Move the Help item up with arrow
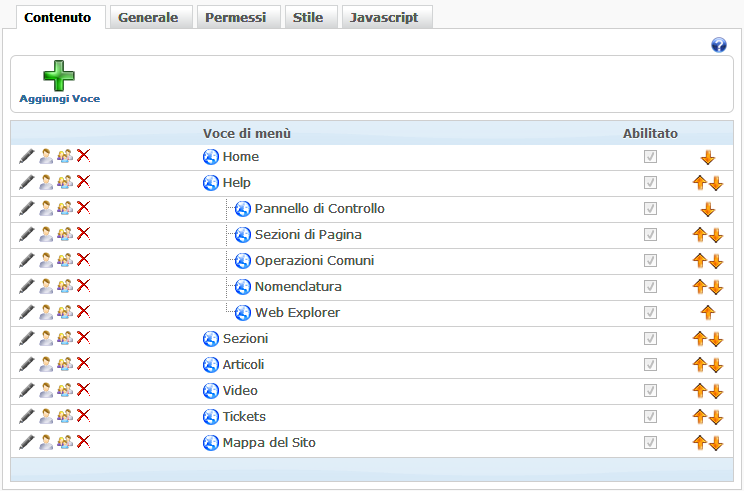Viewport: 744px width, 491px height. click(x=699, y=183)
